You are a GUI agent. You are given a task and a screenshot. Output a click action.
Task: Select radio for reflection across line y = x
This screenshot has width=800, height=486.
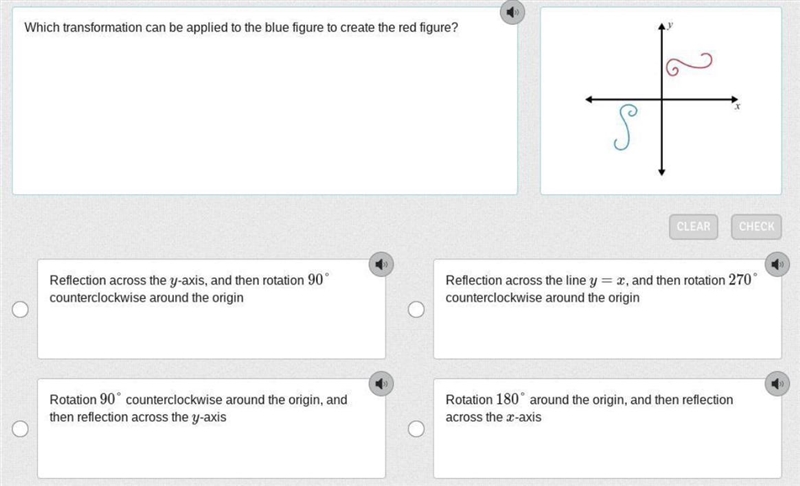pyautogui.click(x=416, y=310)
